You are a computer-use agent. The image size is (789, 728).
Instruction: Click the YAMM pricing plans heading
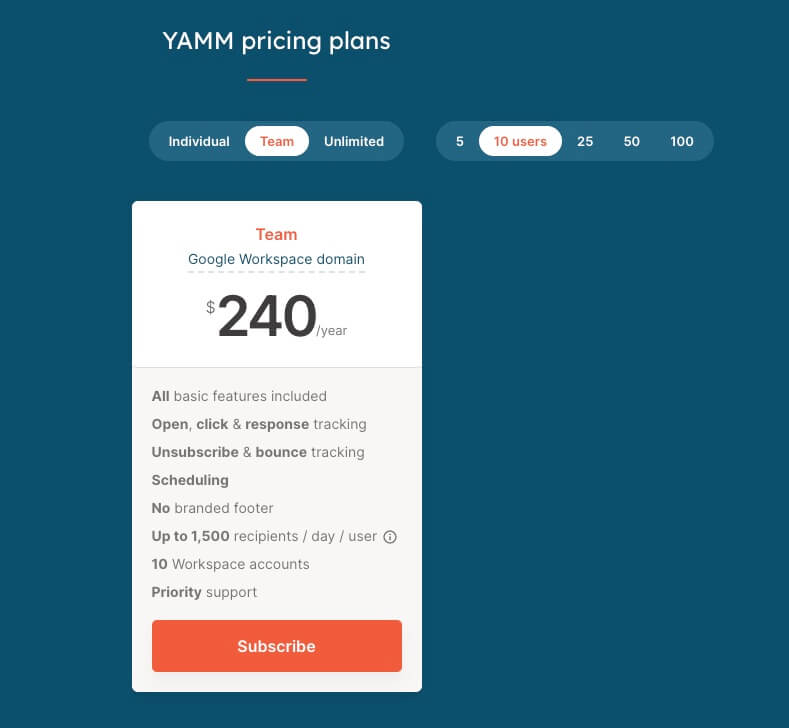(x=276, y=41)
